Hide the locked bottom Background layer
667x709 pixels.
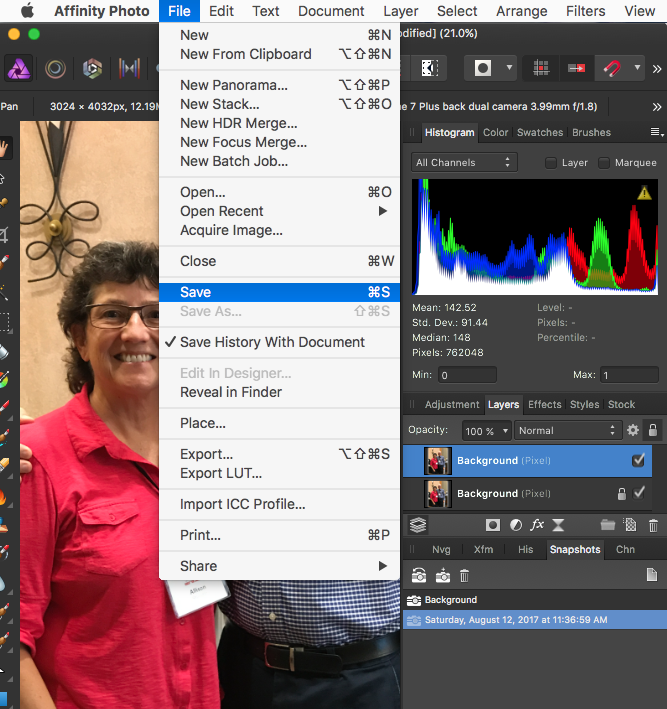(x=639, y=492)
